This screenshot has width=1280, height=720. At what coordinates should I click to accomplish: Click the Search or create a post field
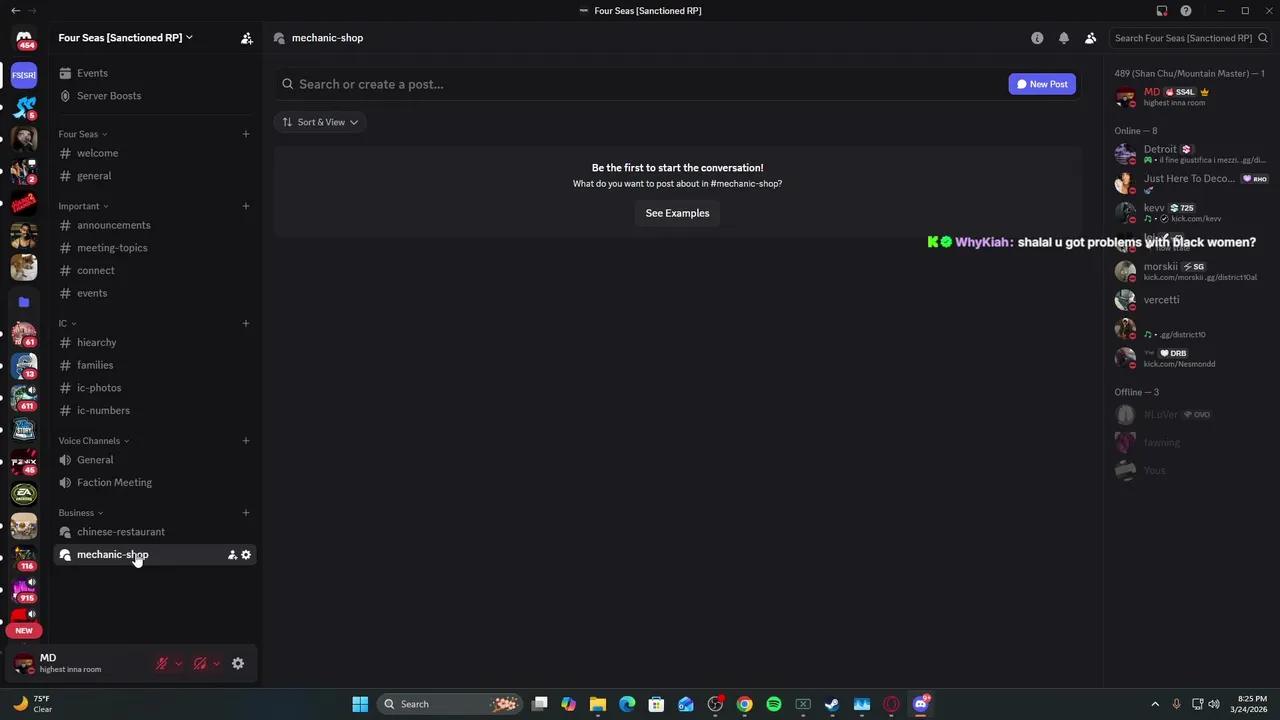click(640, 84)
